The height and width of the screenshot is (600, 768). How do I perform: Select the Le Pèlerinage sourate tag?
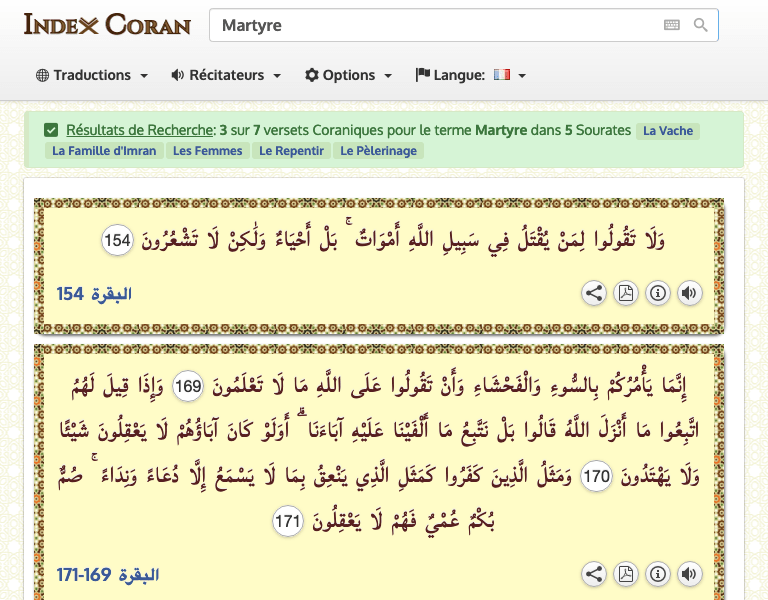click(379, 151)
